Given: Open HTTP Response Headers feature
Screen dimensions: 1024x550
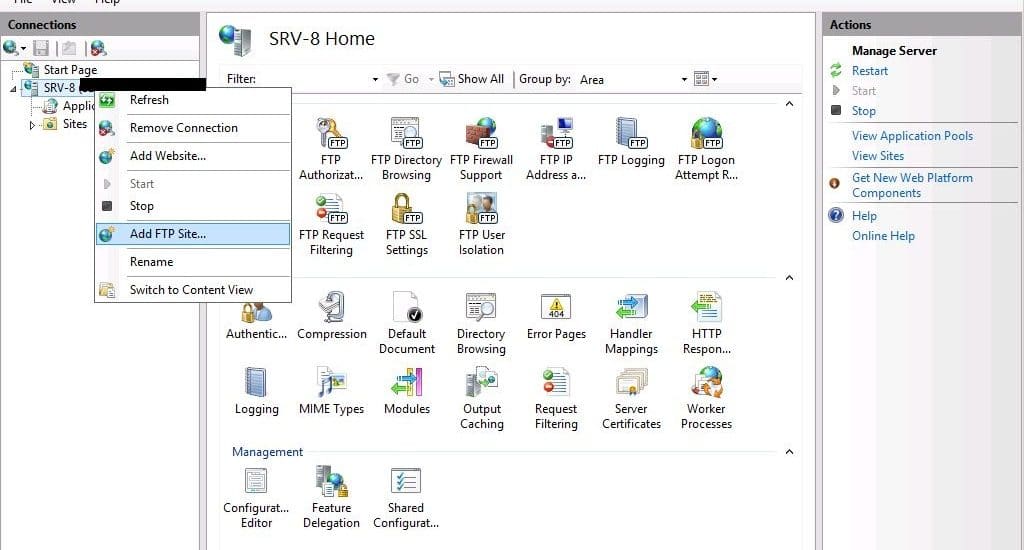Looking at the screenshot, I should 706,323.
